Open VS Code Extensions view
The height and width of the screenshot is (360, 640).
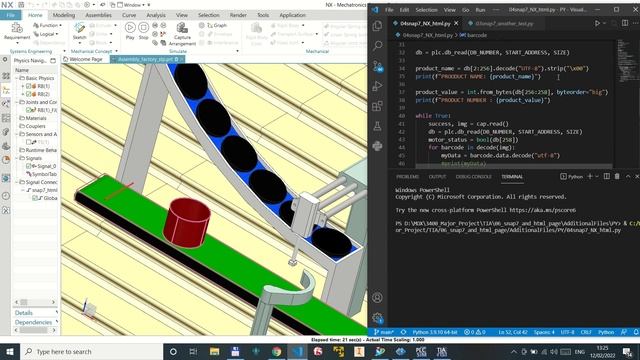click(378, 106)
